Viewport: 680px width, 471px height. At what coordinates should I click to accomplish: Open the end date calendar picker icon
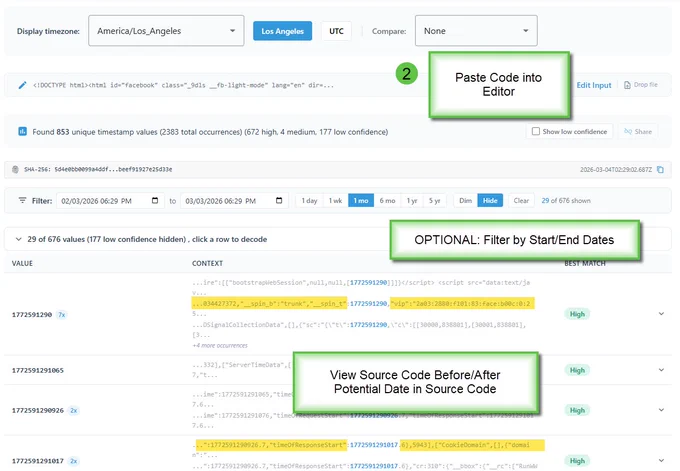tap(279, 200)
